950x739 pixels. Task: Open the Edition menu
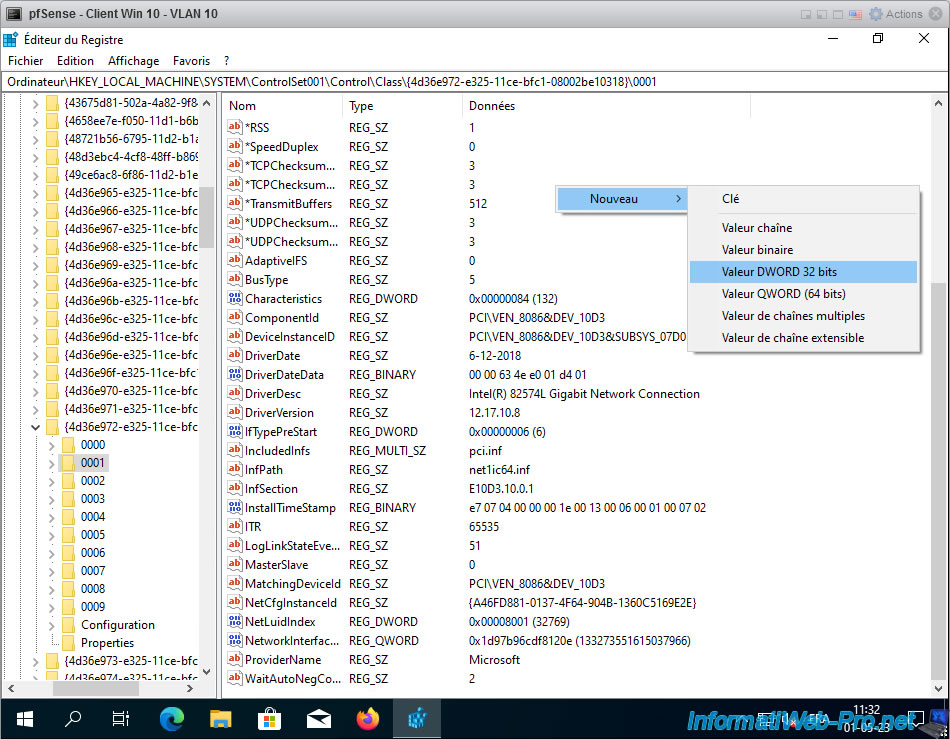point(75,61)
